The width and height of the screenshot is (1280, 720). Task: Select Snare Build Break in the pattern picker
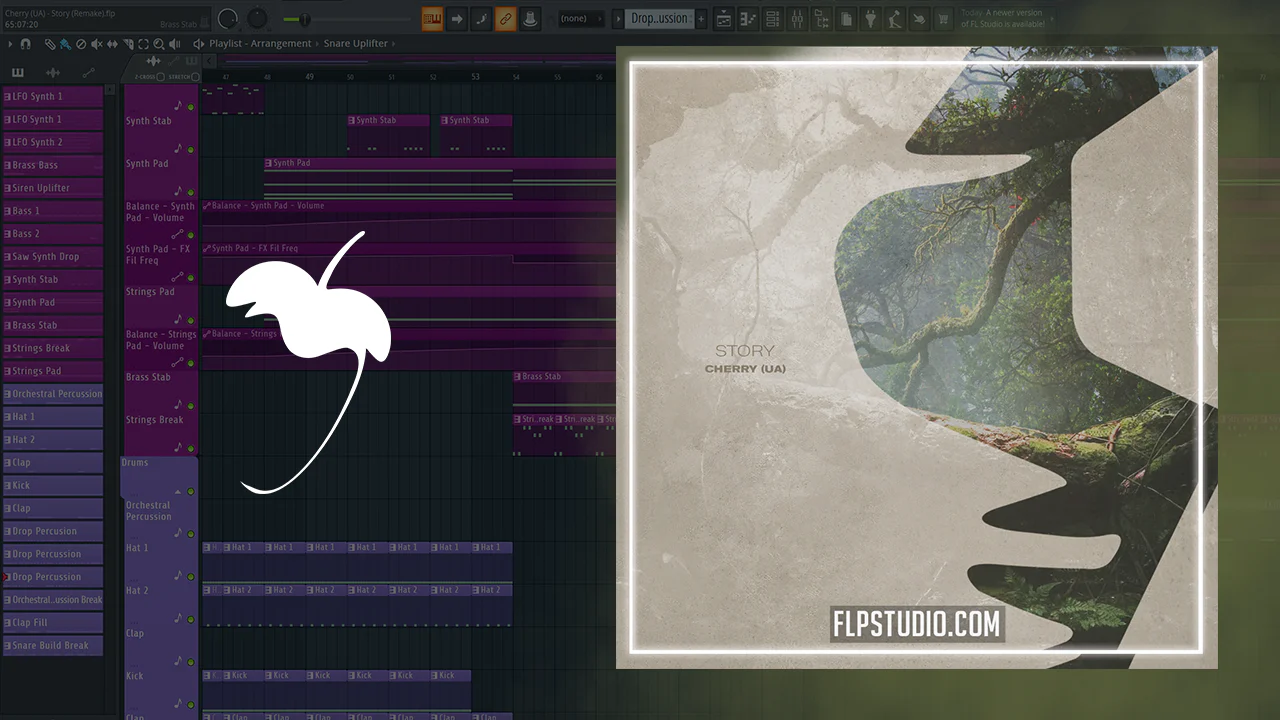pos(53,646)
